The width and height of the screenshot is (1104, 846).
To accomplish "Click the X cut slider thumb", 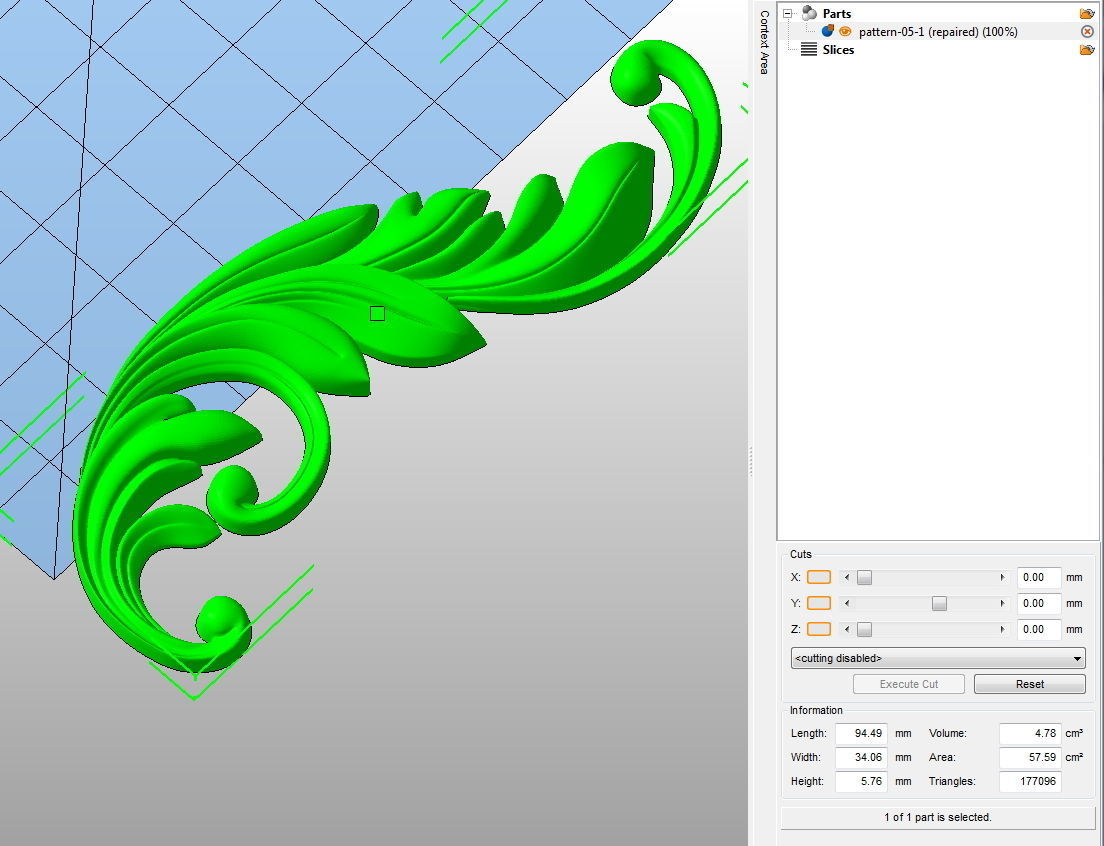I will [x=865, y=577].
